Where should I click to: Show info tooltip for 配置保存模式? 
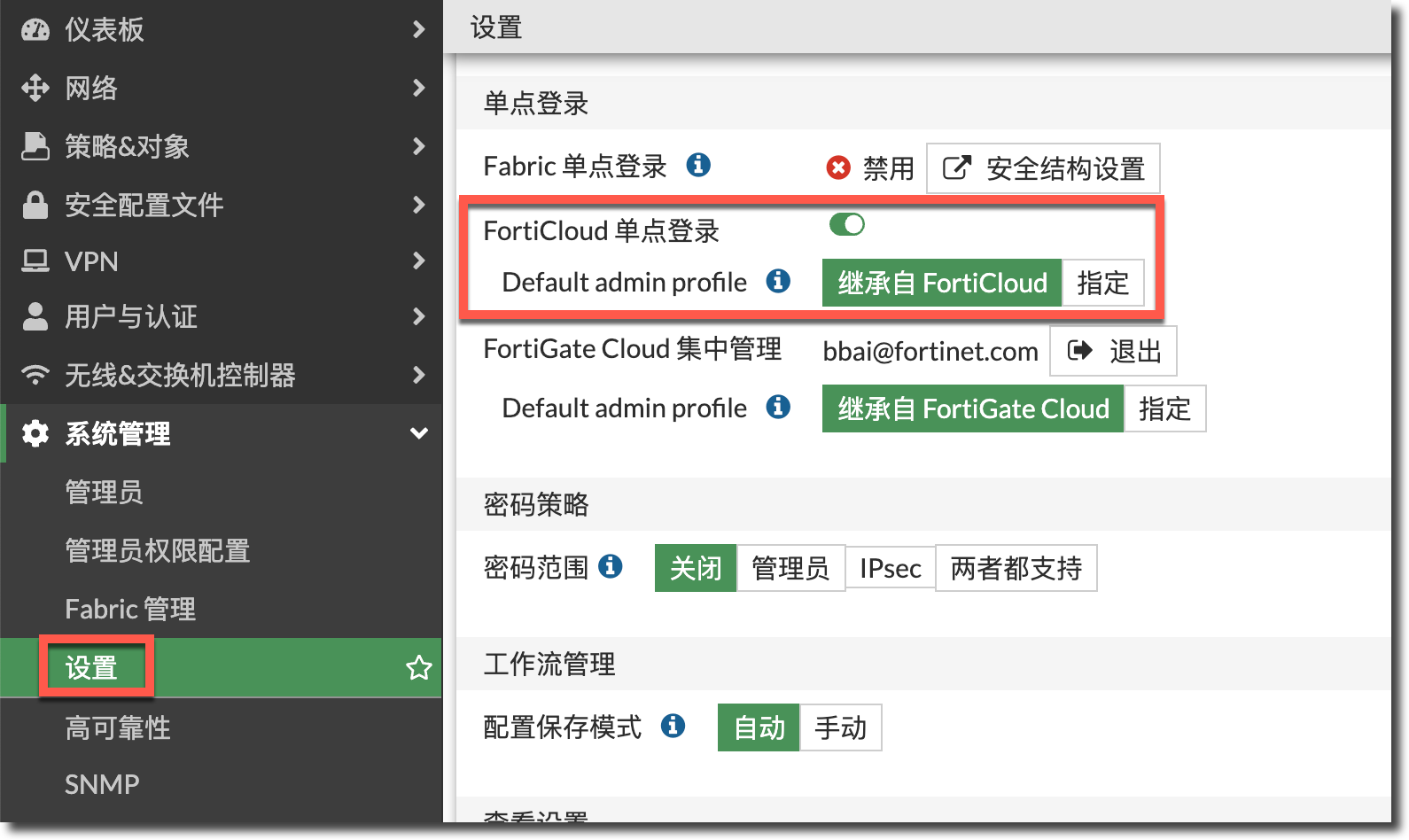(x=673, y=726)
